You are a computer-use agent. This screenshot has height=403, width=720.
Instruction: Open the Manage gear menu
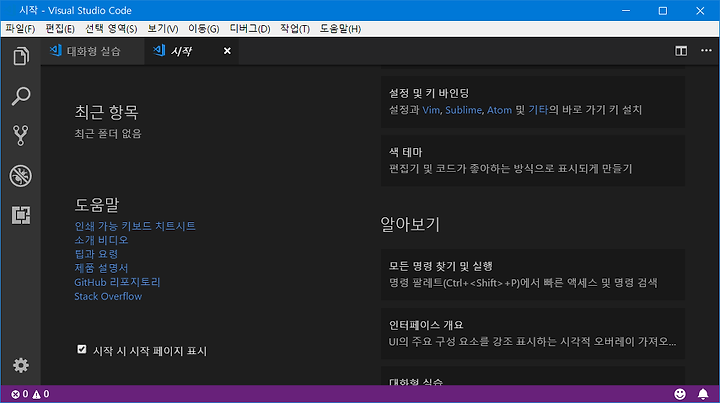coord(21,365)
